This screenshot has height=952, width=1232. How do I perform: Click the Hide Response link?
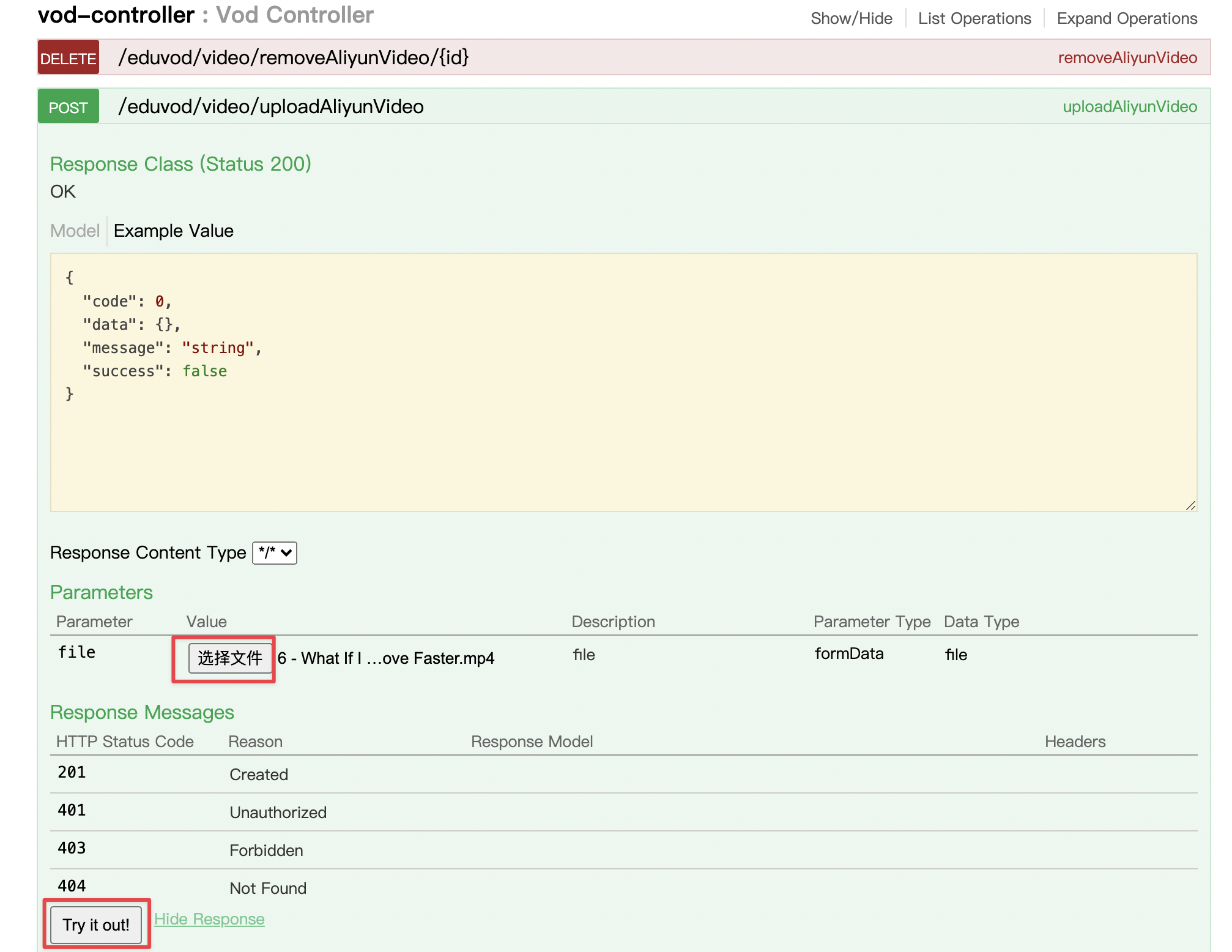(209, 919)
